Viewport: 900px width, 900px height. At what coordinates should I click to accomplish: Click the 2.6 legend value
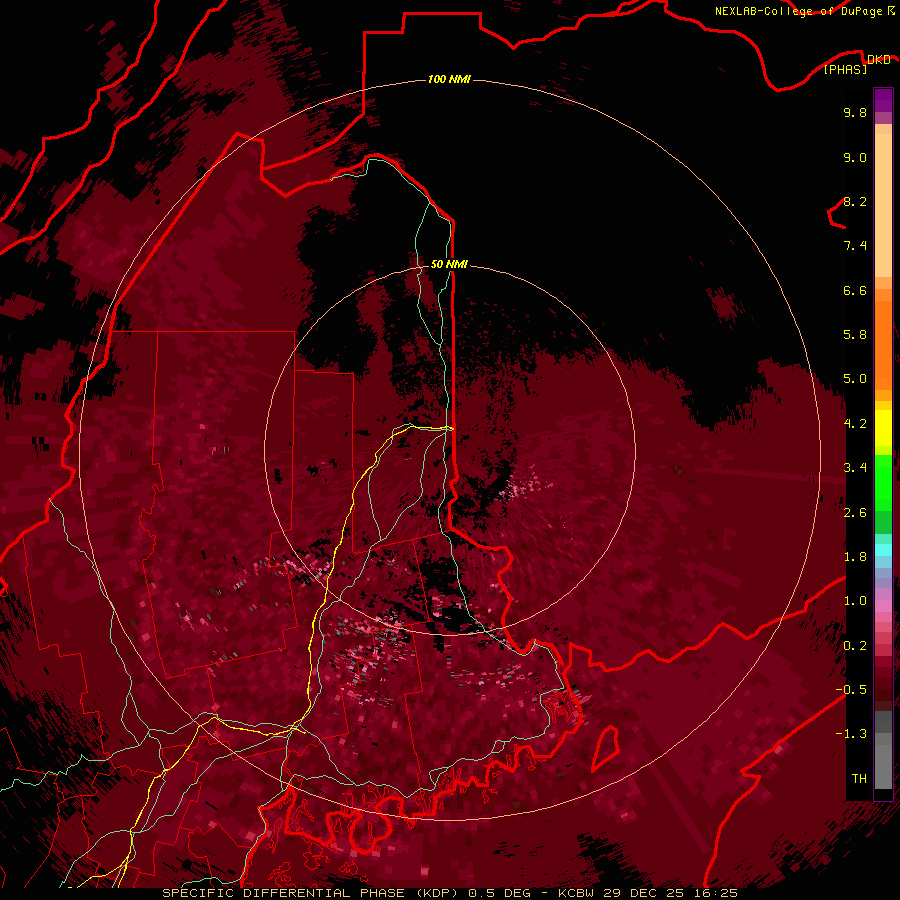click(855, 513)
